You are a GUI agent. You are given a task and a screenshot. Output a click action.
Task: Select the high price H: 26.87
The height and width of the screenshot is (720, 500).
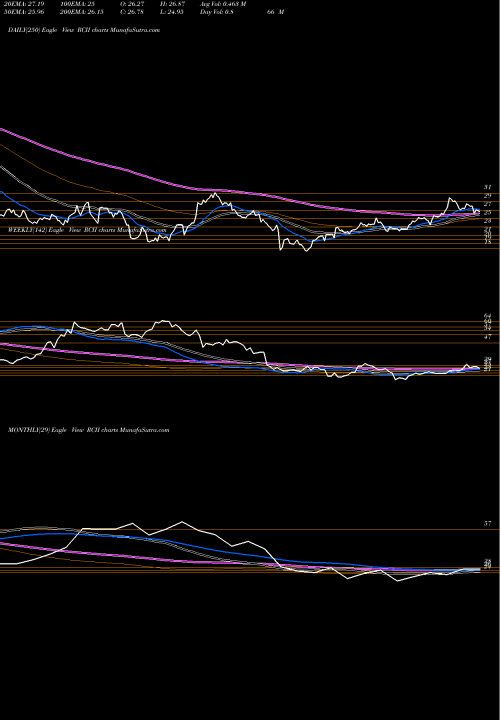point(173,4)
